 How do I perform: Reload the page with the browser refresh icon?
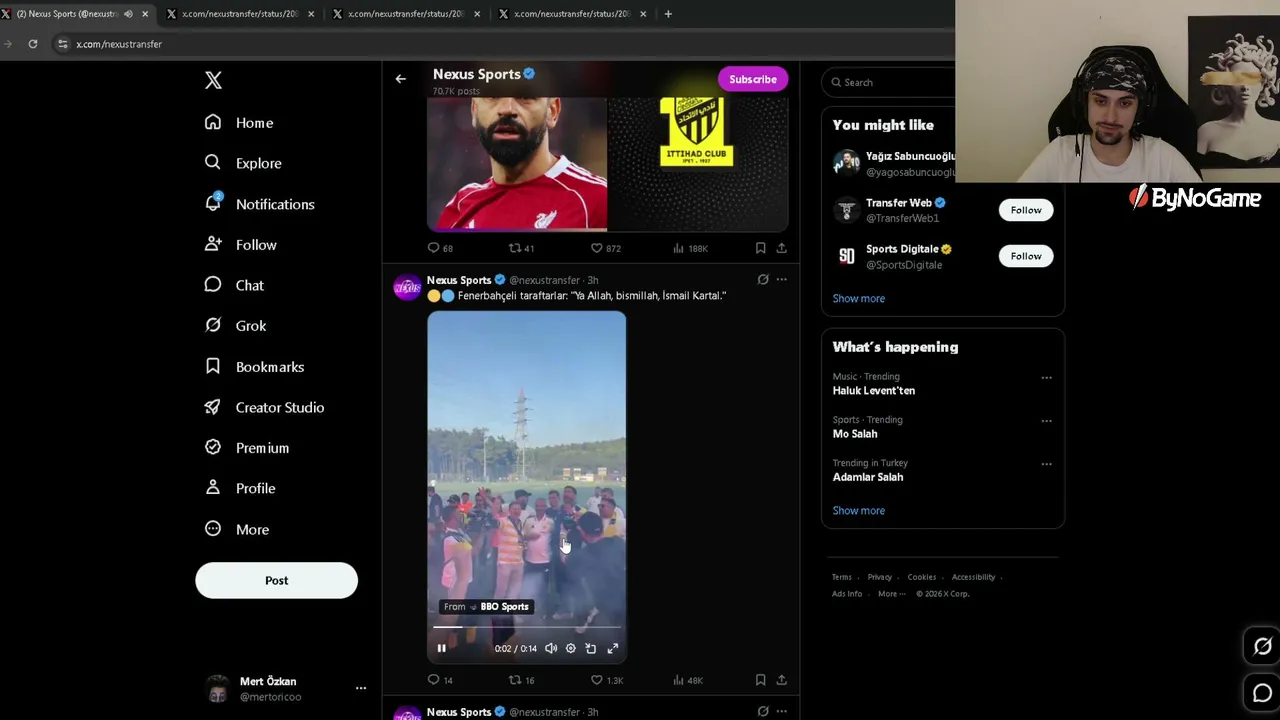click(x=33, y=44)
